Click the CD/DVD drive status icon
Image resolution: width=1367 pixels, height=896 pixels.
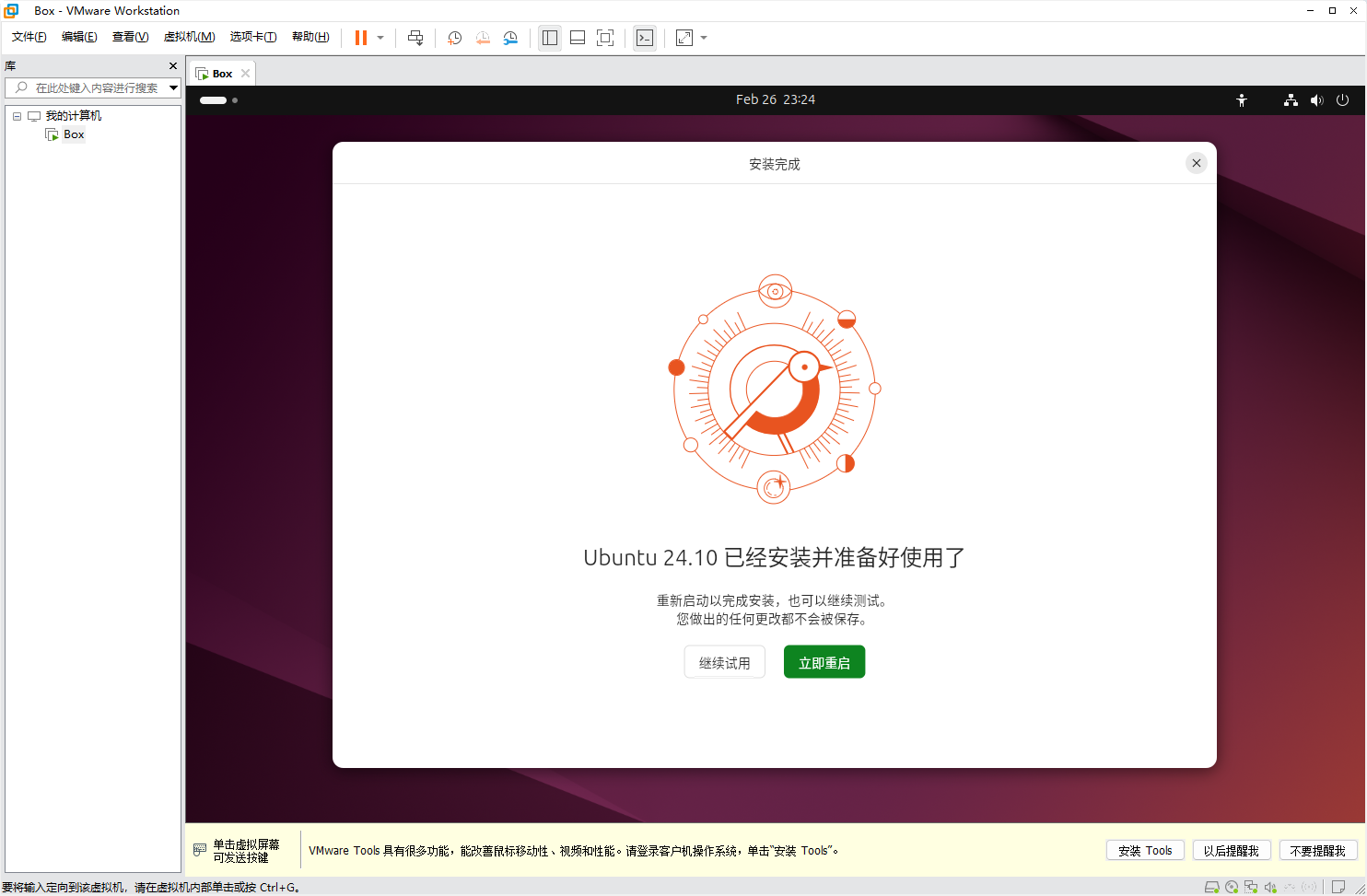[x=1232, y=888]
